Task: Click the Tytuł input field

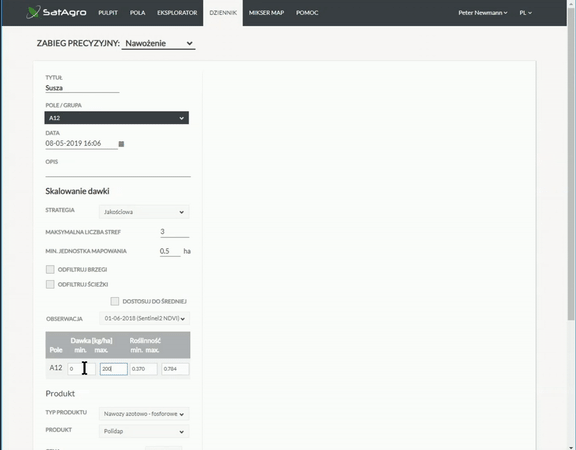Action: click(82, 88)
